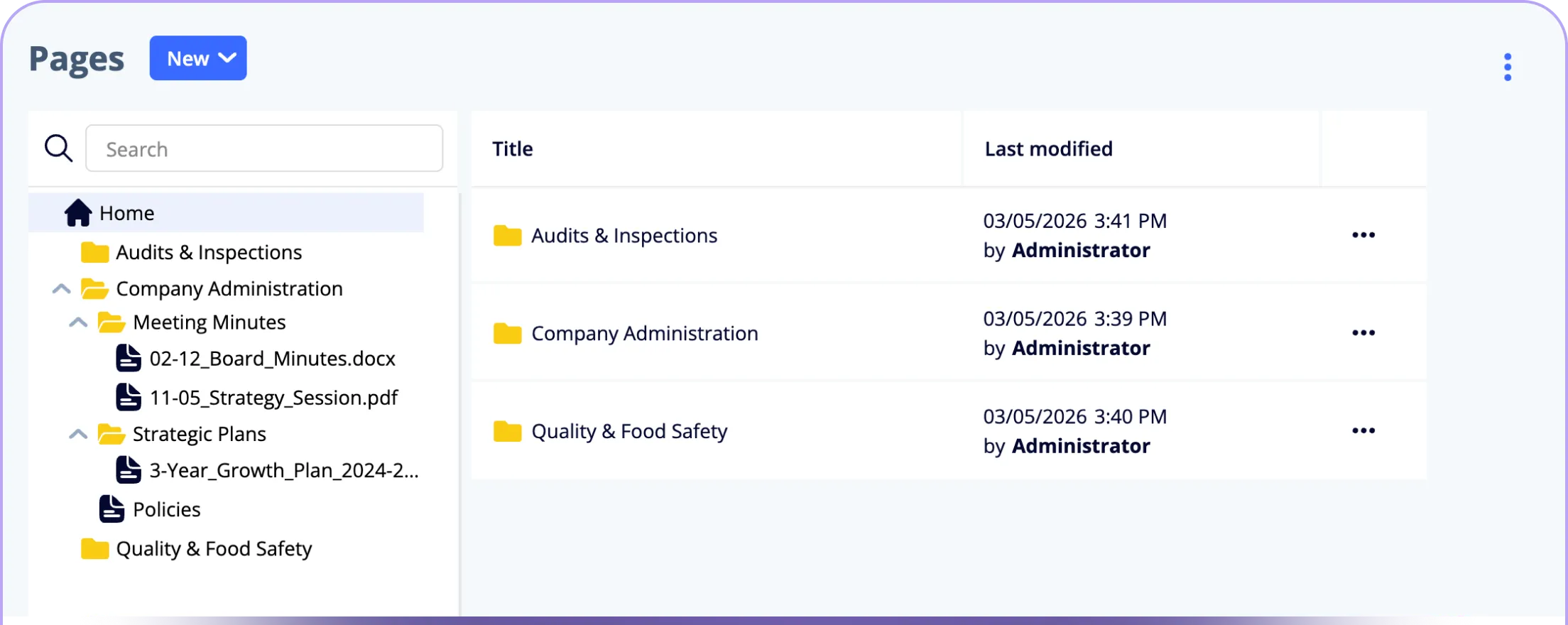Open the New dropdown button
Screen dimensions: 1568x625
tap(198, 58)
